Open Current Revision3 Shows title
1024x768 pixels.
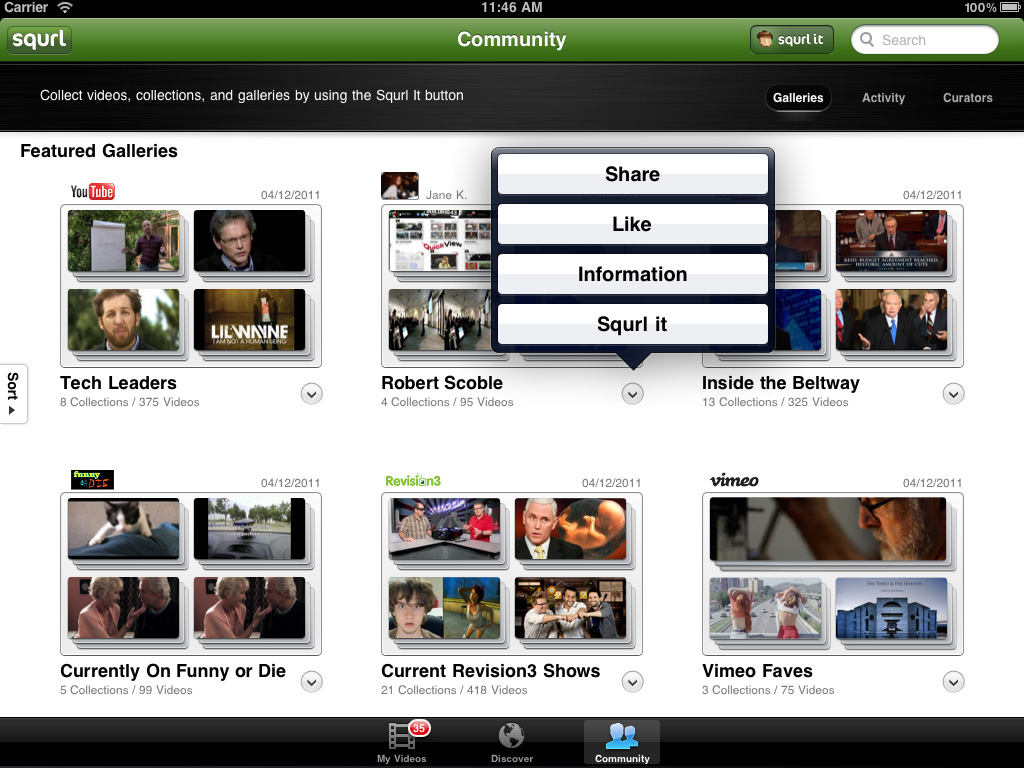tap(490, 671)
